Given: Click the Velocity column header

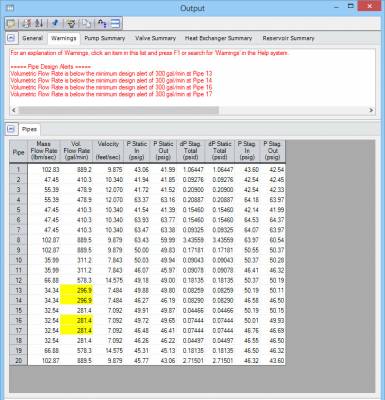Looking at the screenshot, I should coord(108,152).
